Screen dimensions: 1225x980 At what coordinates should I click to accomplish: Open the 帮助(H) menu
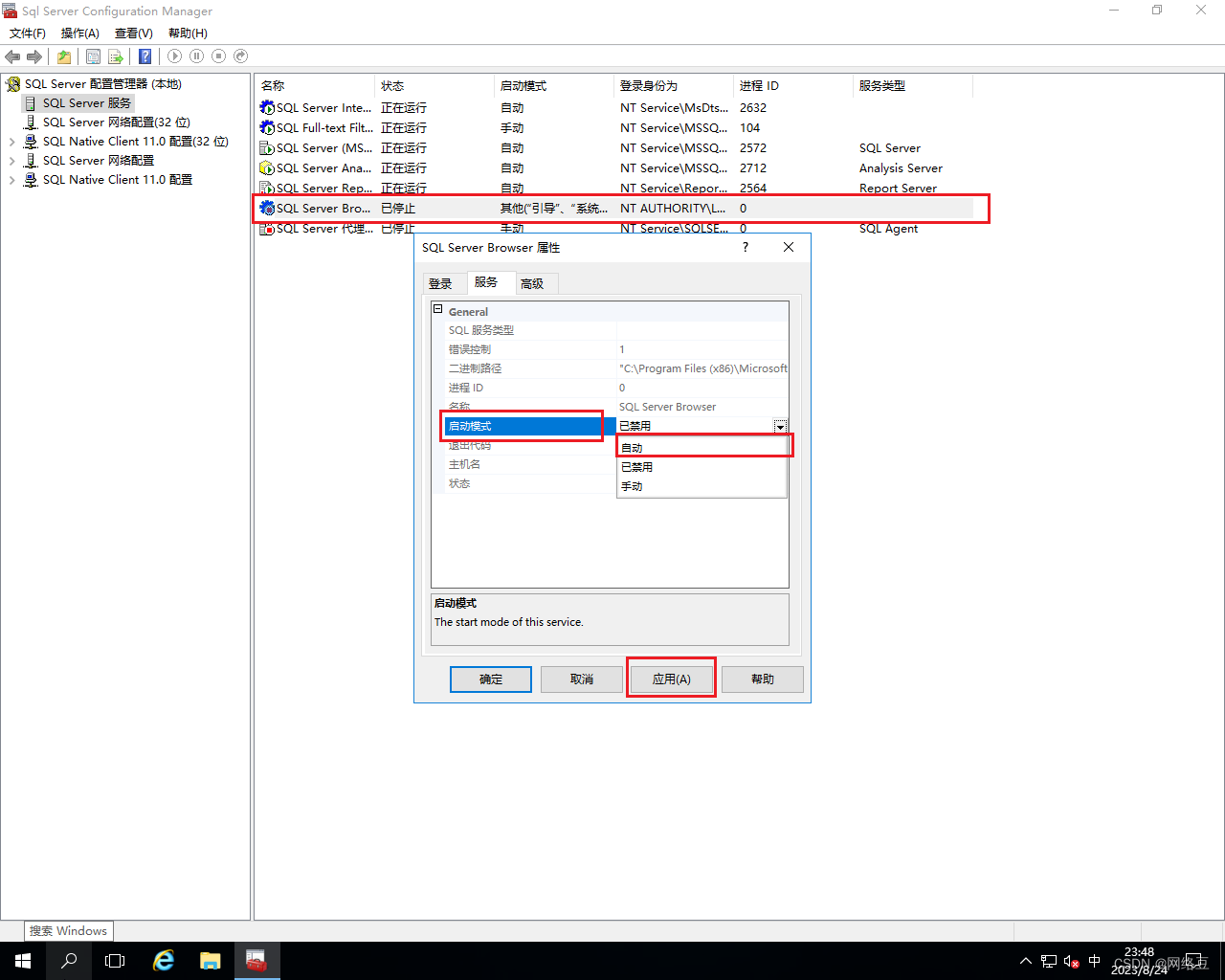(188, 33)
